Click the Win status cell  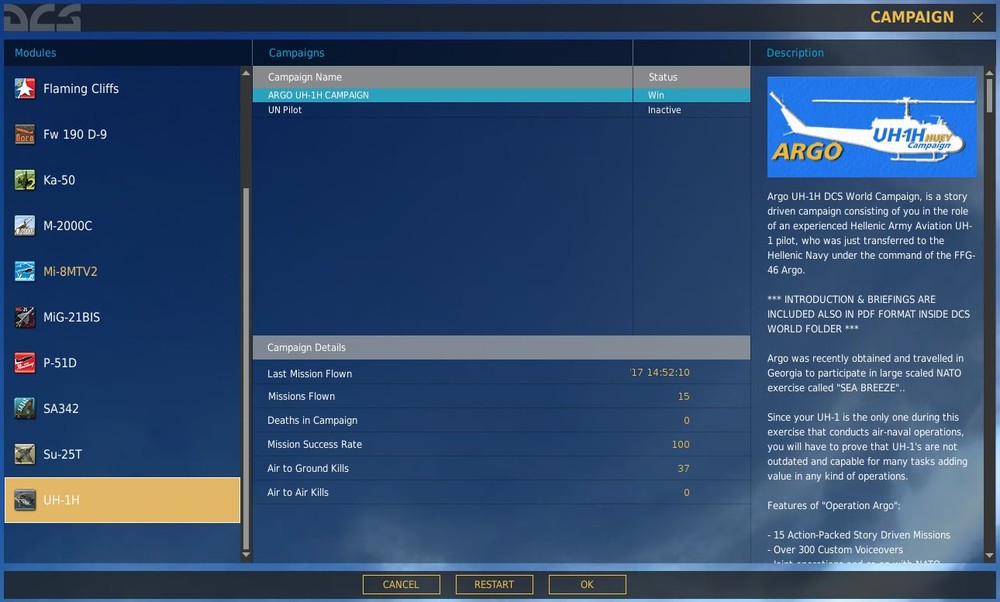(x=691, y=95)
